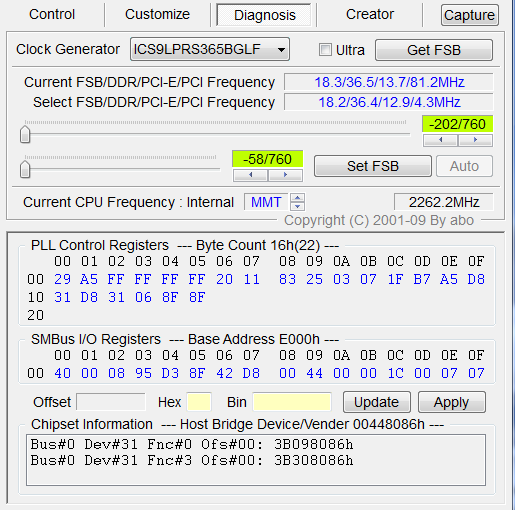
Task: Click the Update button
Action: (x=377, y=402)
